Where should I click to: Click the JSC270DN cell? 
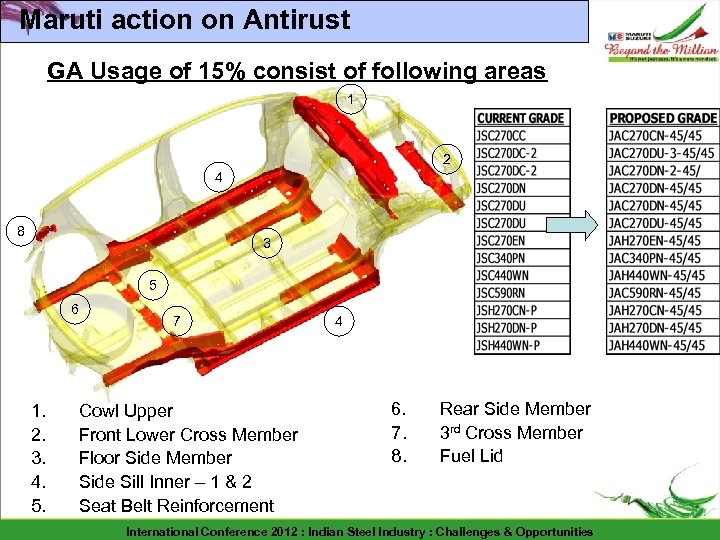[522, 188]
